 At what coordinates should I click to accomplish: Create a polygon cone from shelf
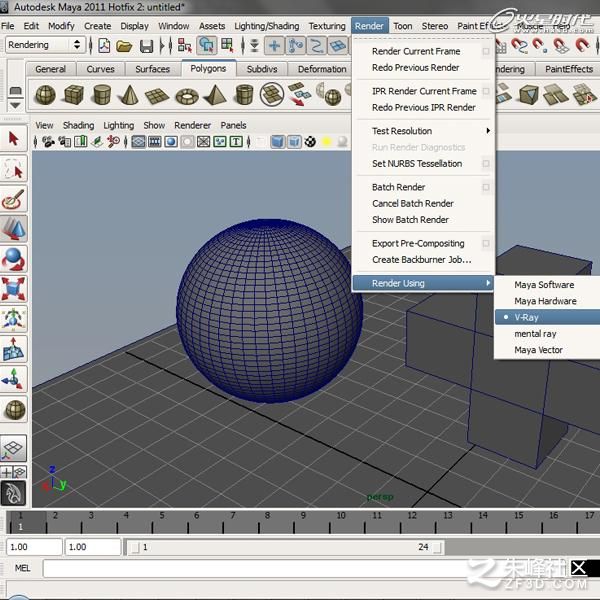pos(130,95)
